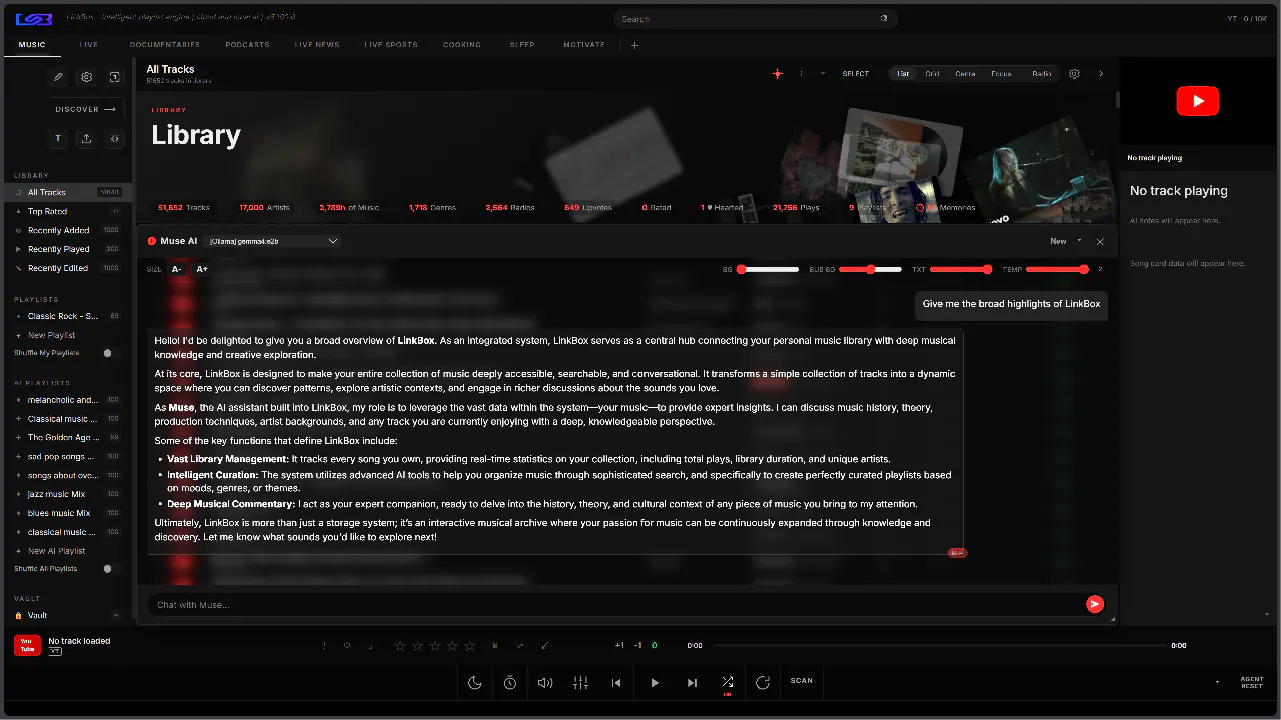Open the Live News tab
This screenshot has width=1281, height=720.
point(317,45)
